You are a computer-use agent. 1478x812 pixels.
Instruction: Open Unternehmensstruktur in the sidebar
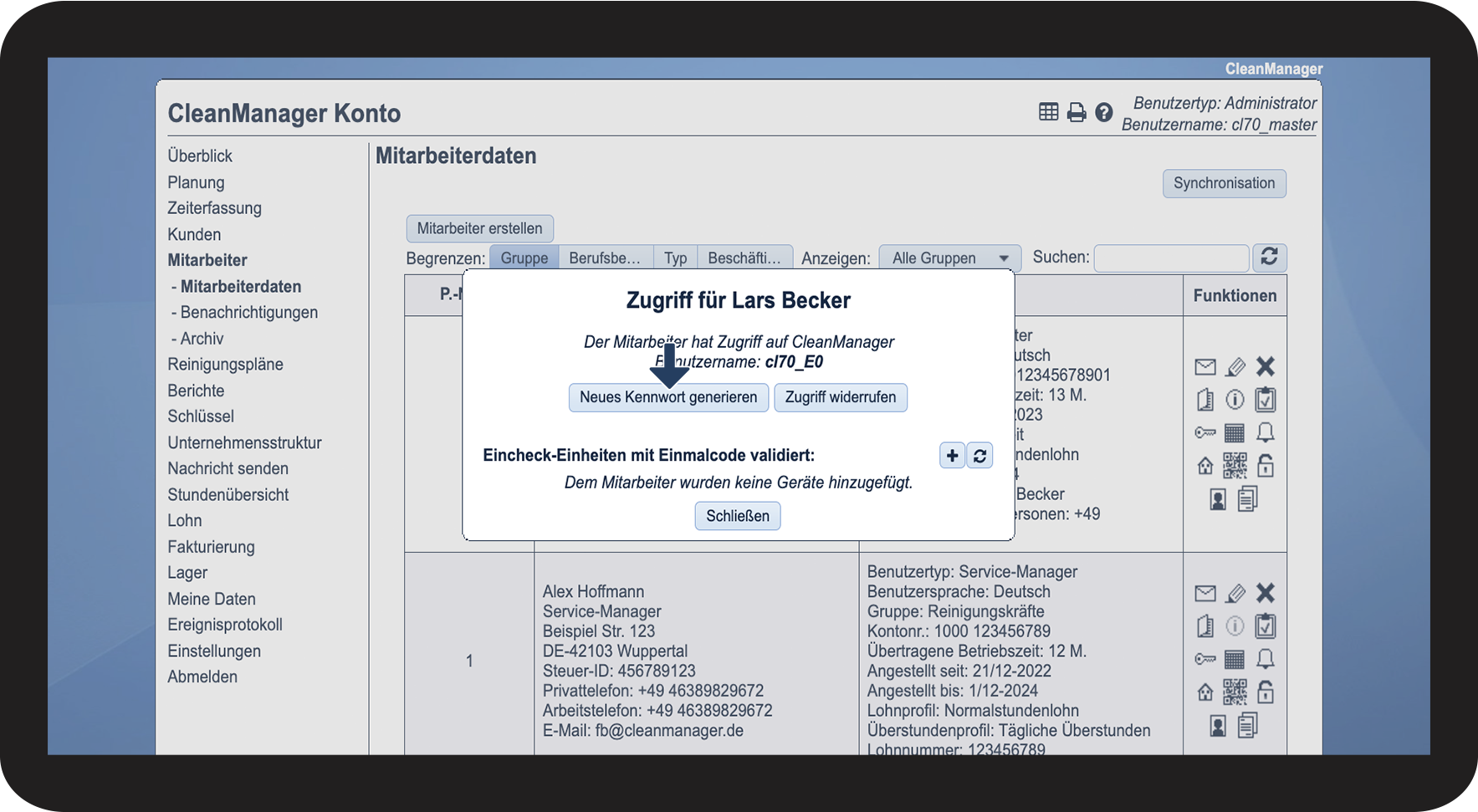point(244,442)
